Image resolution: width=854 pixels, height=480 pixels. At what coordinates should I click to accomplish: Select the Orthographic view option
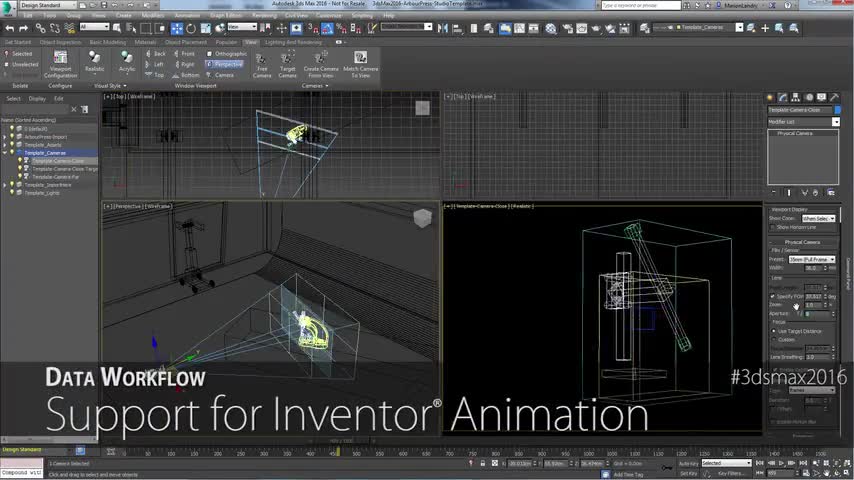227,54
